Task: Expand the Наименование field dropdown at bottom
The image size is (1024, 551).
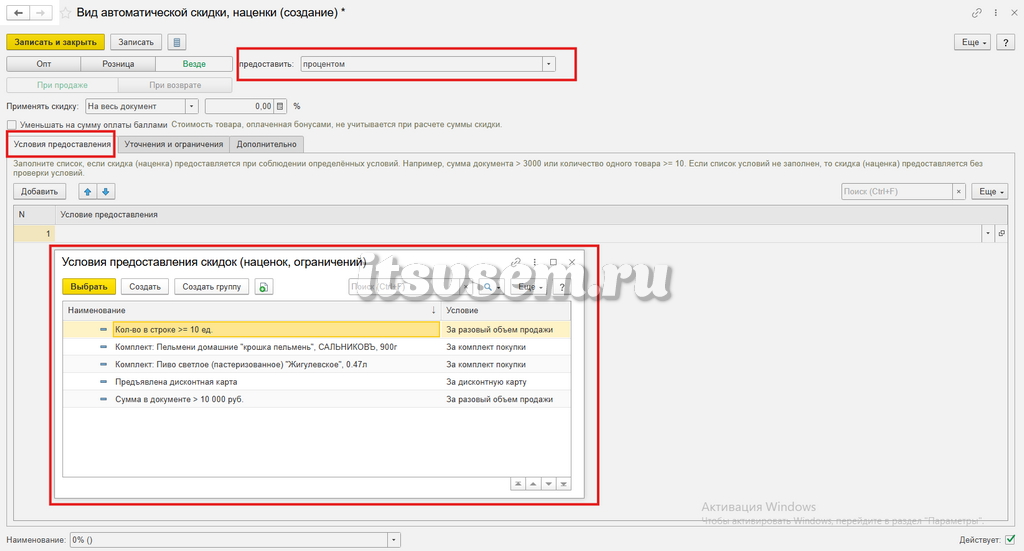Action: click(393, 540)
